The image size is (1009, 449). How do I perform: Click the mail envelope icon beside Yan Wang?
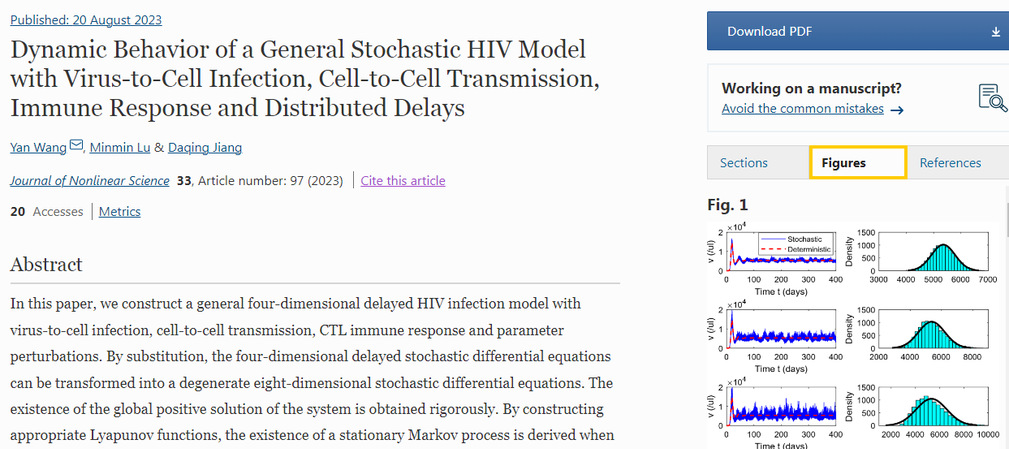(x=76, y=147)
